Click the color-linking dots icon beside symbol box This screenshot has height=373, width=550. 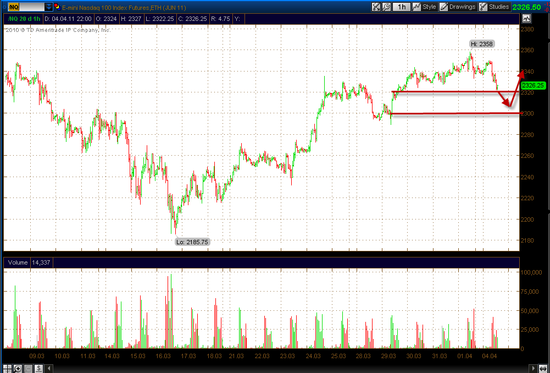(57, 7)
